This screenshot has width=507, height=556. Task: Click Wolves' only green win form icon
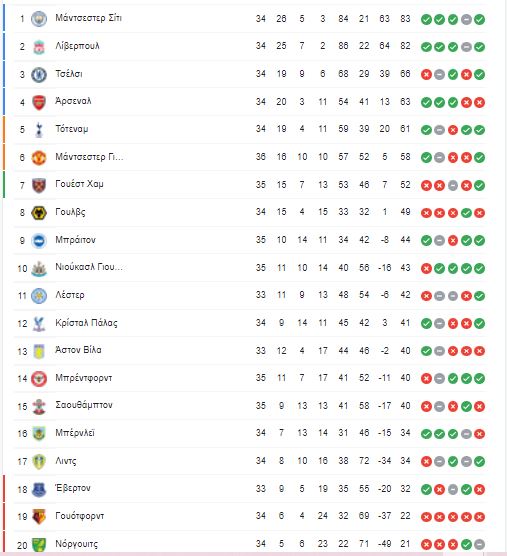tap(466, 213)
